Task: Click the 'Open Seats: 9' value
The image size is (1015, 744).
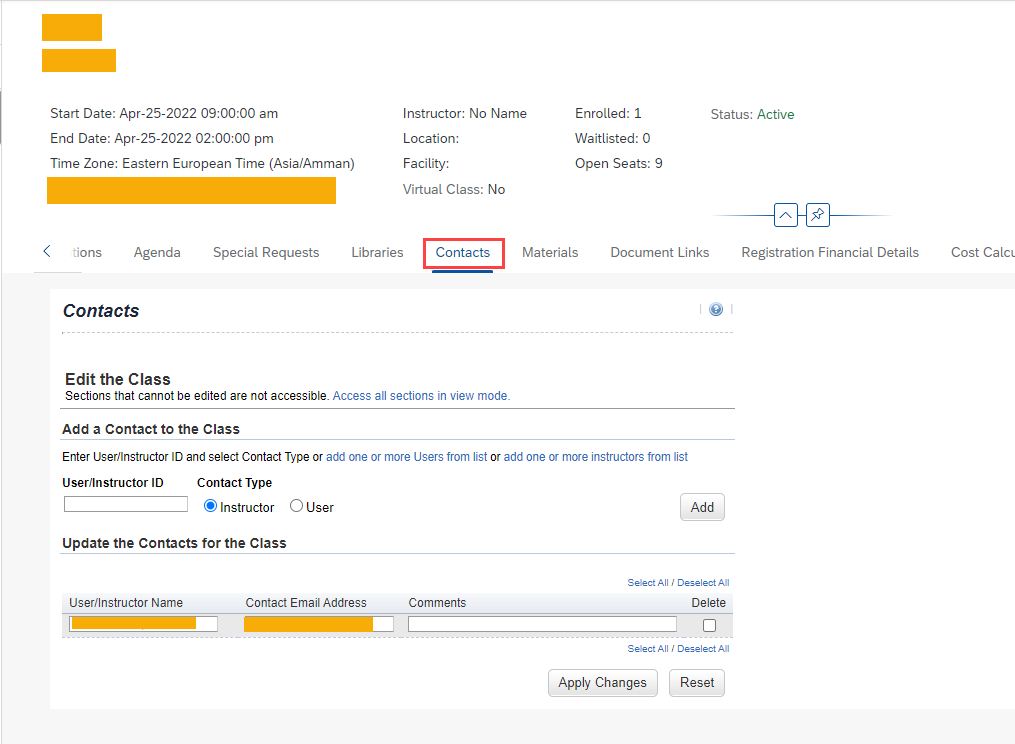Action: point(619,163)
